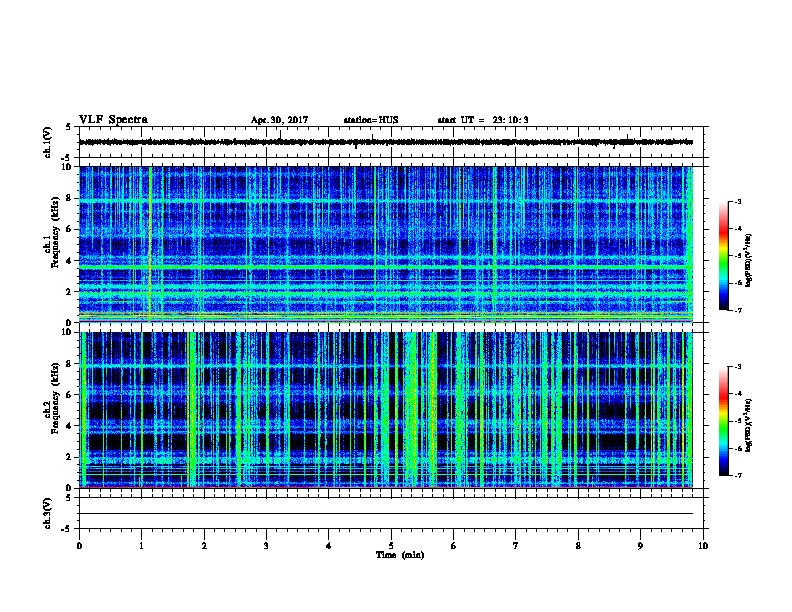Click the ch.1 spectrogram color bar

[723, 256]
